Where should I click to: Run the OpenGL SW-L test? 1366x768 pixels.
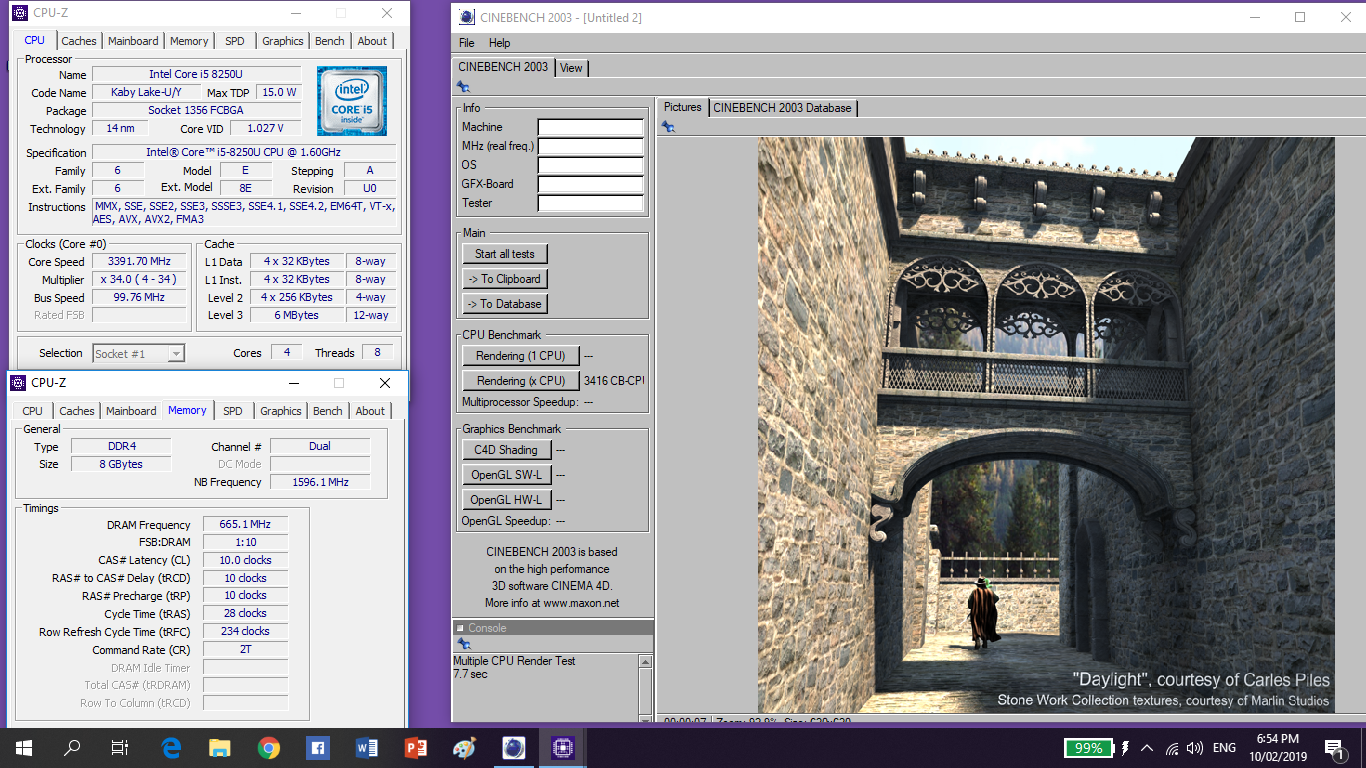click(506, 475)
